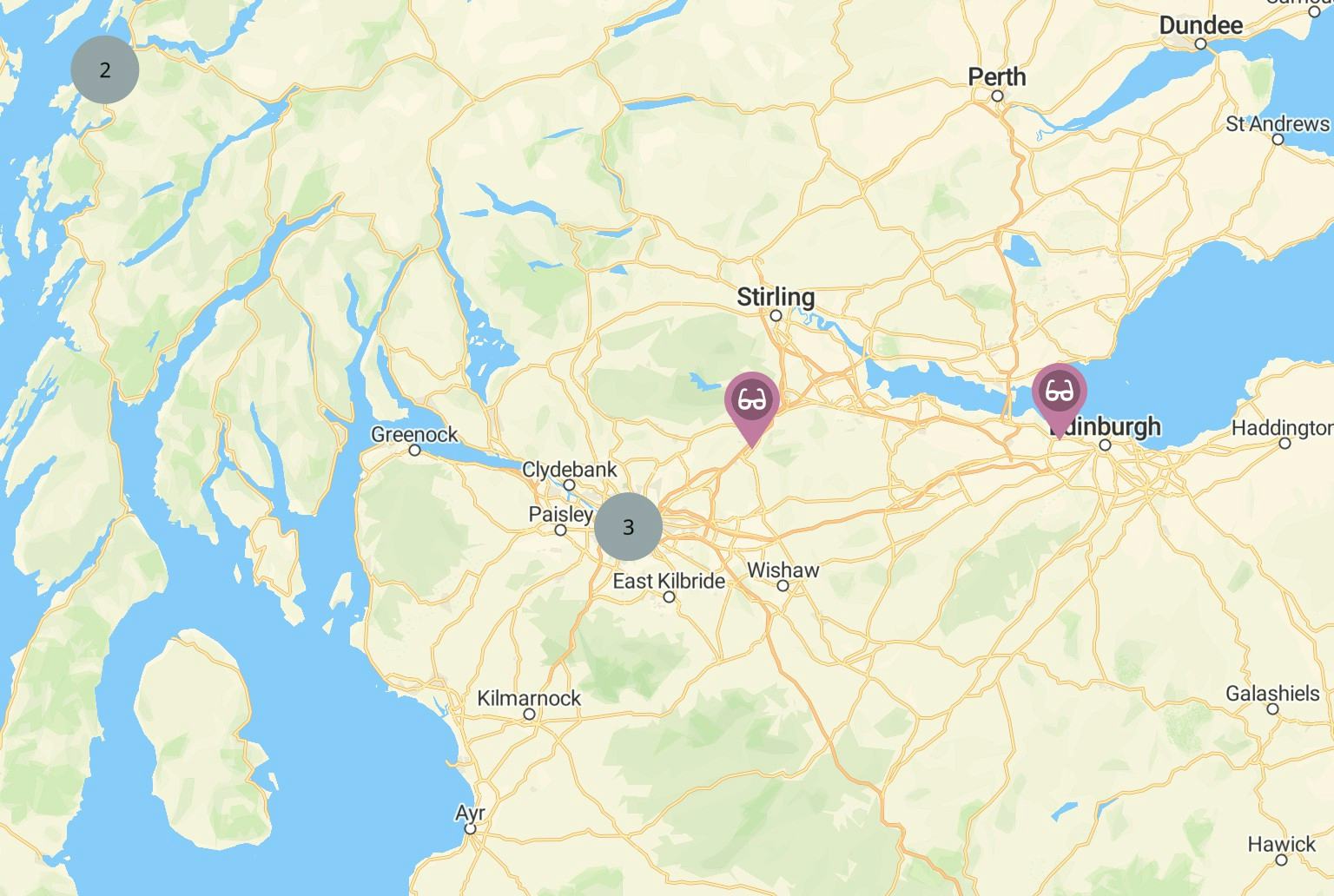Click the Perth city label

coord(997,77)
